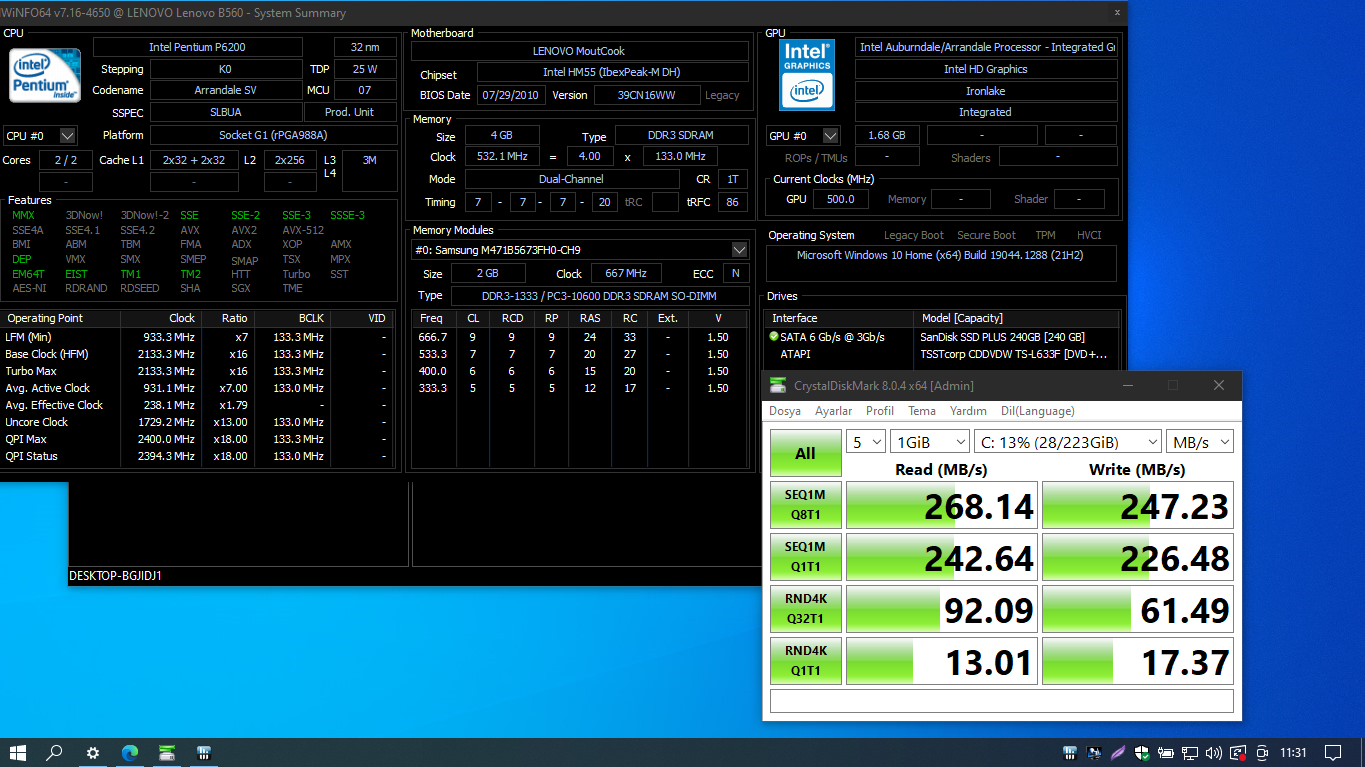Open the Ayarlar menu
The height and width of the screenshot is (767, 1365).
tap(834, 411)
